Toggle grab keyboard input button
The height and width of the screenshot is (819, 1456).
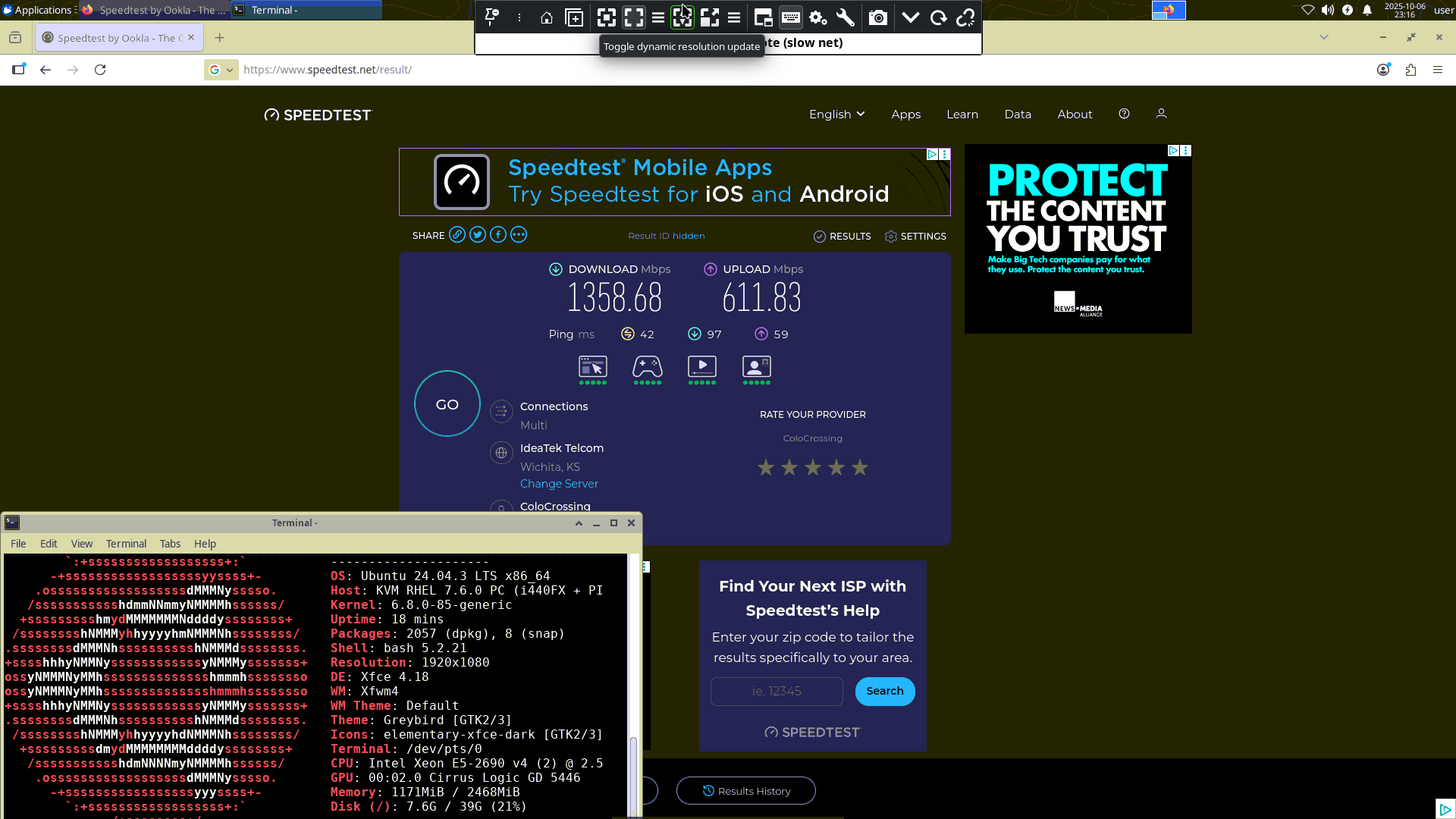(x=790, y=18)
